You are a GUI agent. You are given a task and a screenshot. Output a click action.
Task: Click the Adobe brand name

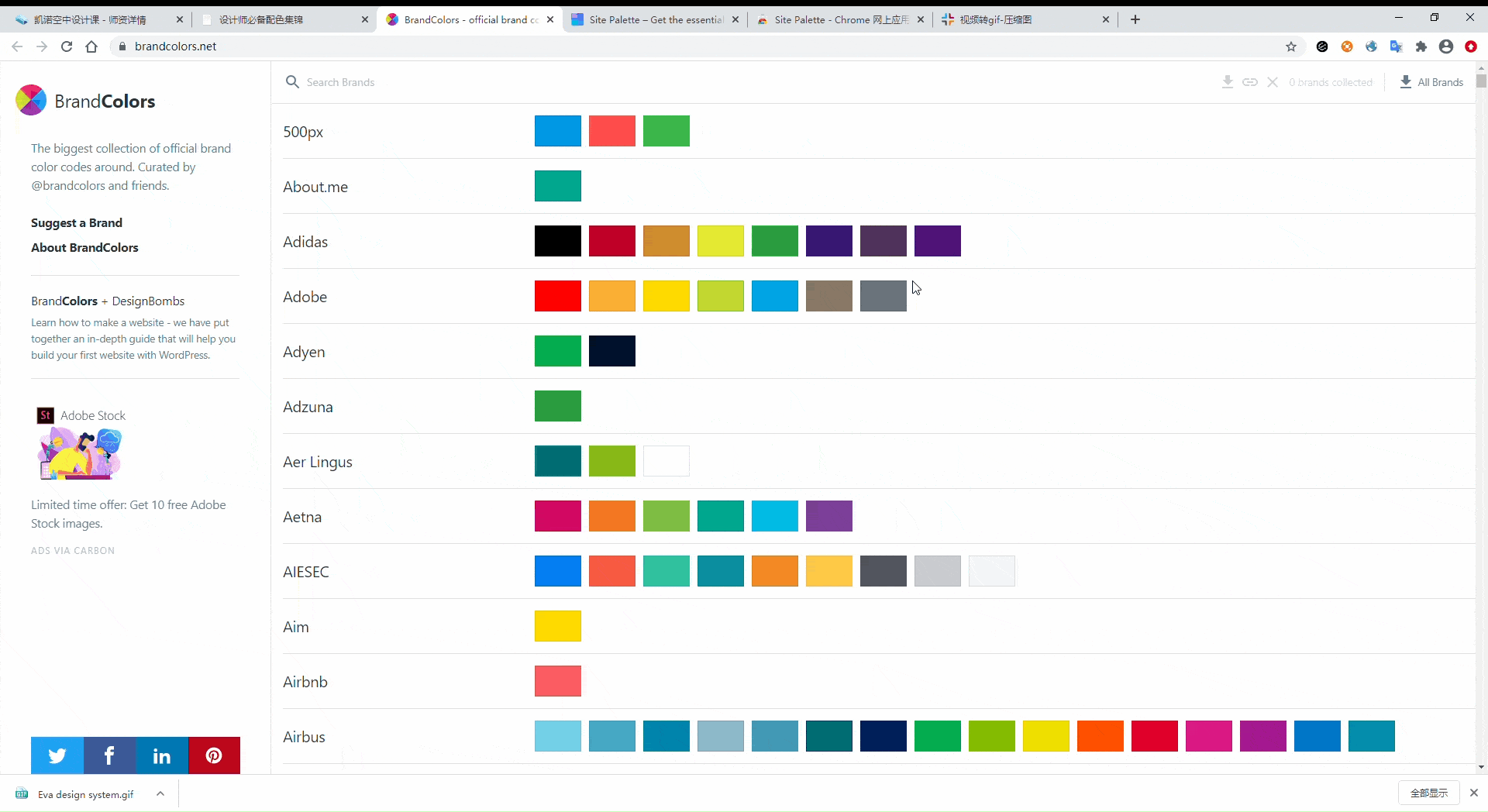pos(305,297)
